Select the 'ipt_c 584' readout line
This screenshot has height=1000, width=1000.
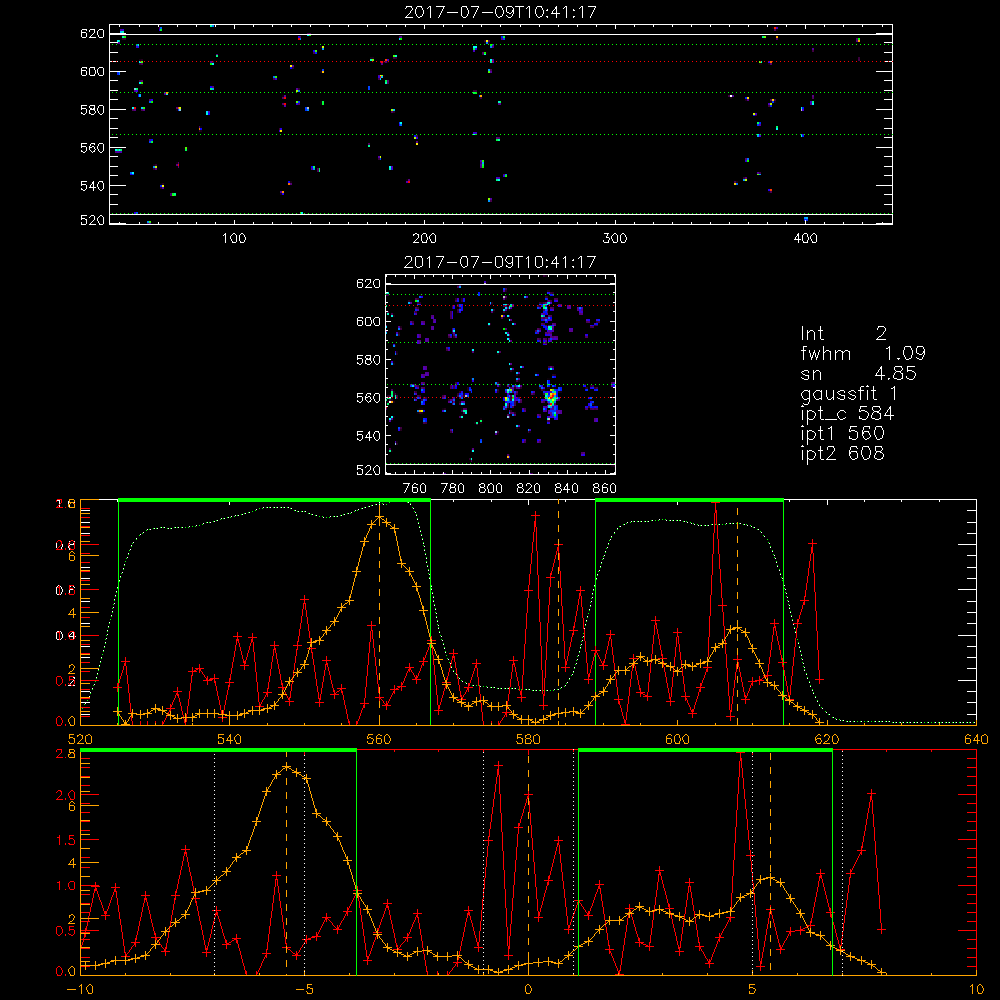[x=848, y=414]
